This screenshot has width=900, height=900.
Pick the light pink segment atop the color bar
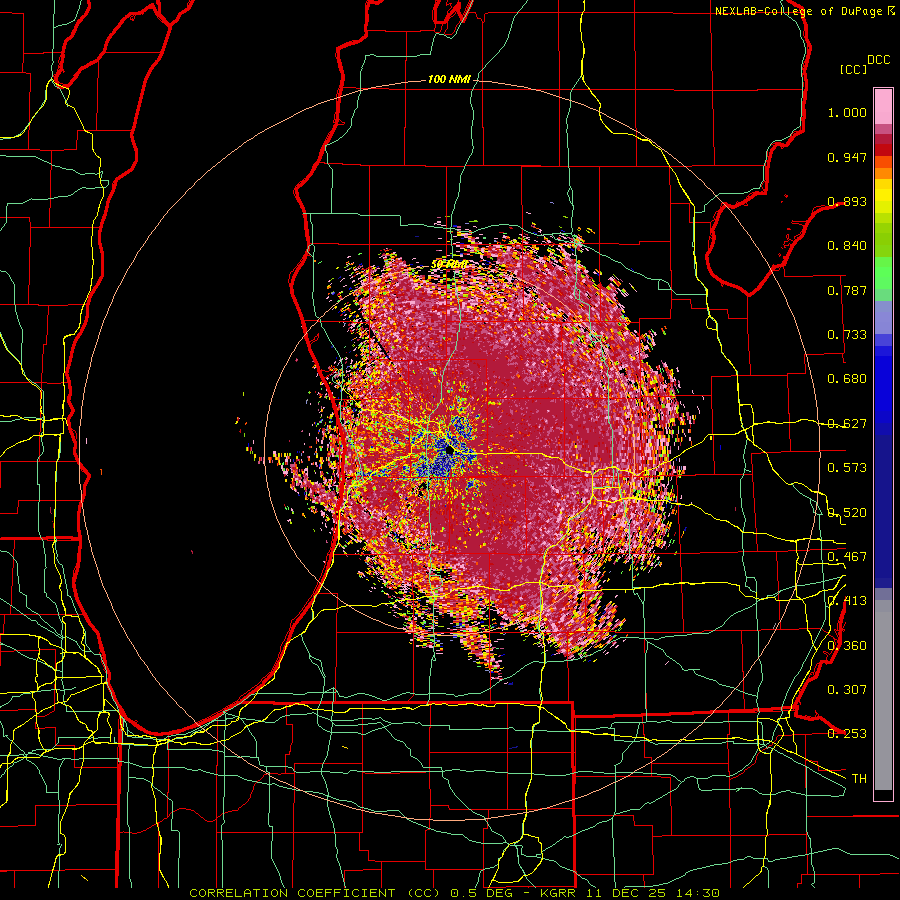[883, 106]
